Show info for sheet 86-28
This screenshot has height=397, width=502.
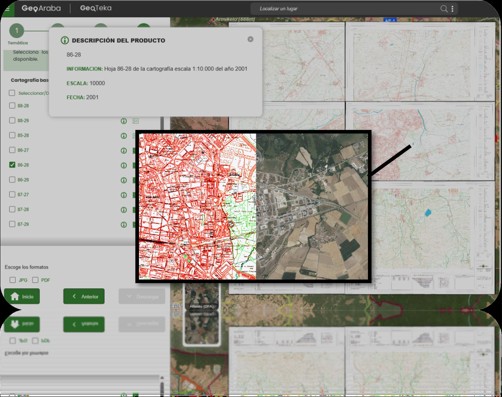(x=124, y=165)
